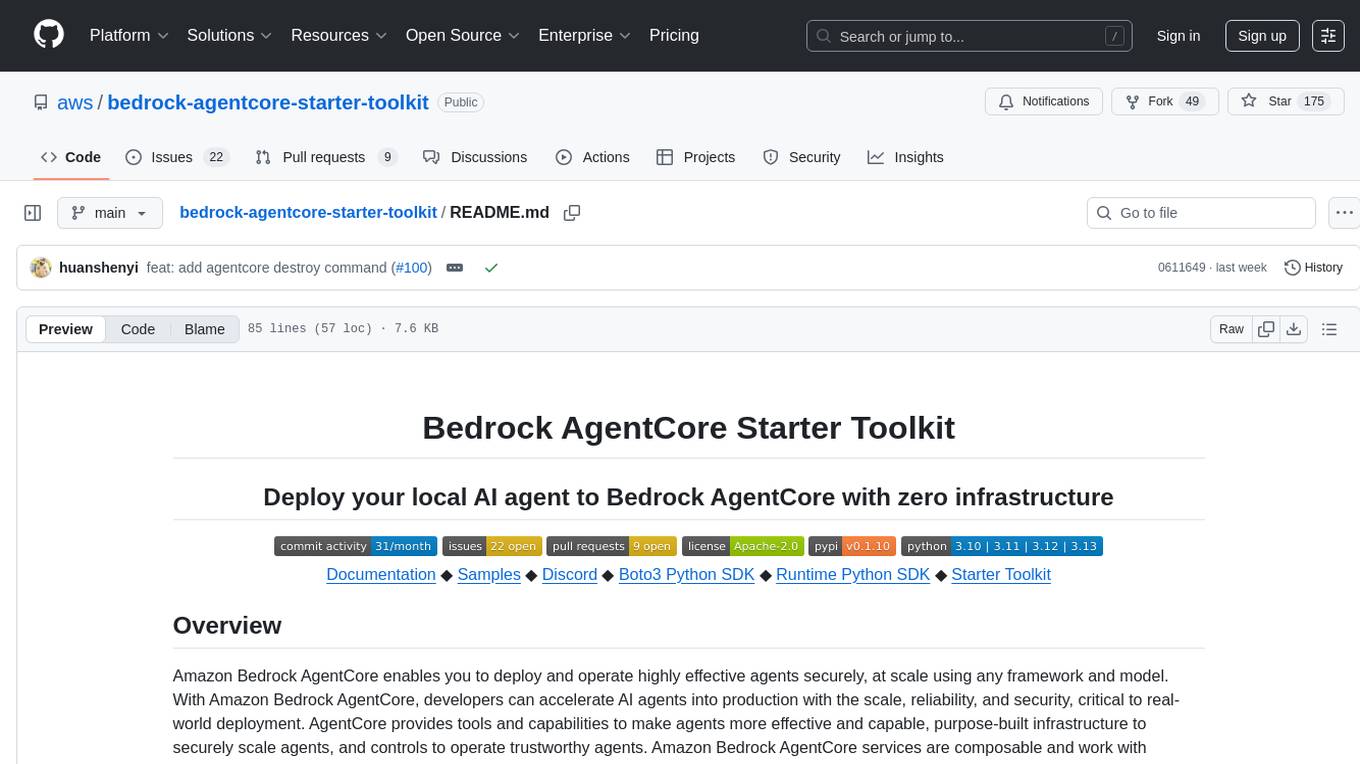Open the document outline icon
The height and width of the screenshot is (764, 1360).
[x=1329, y=329]
